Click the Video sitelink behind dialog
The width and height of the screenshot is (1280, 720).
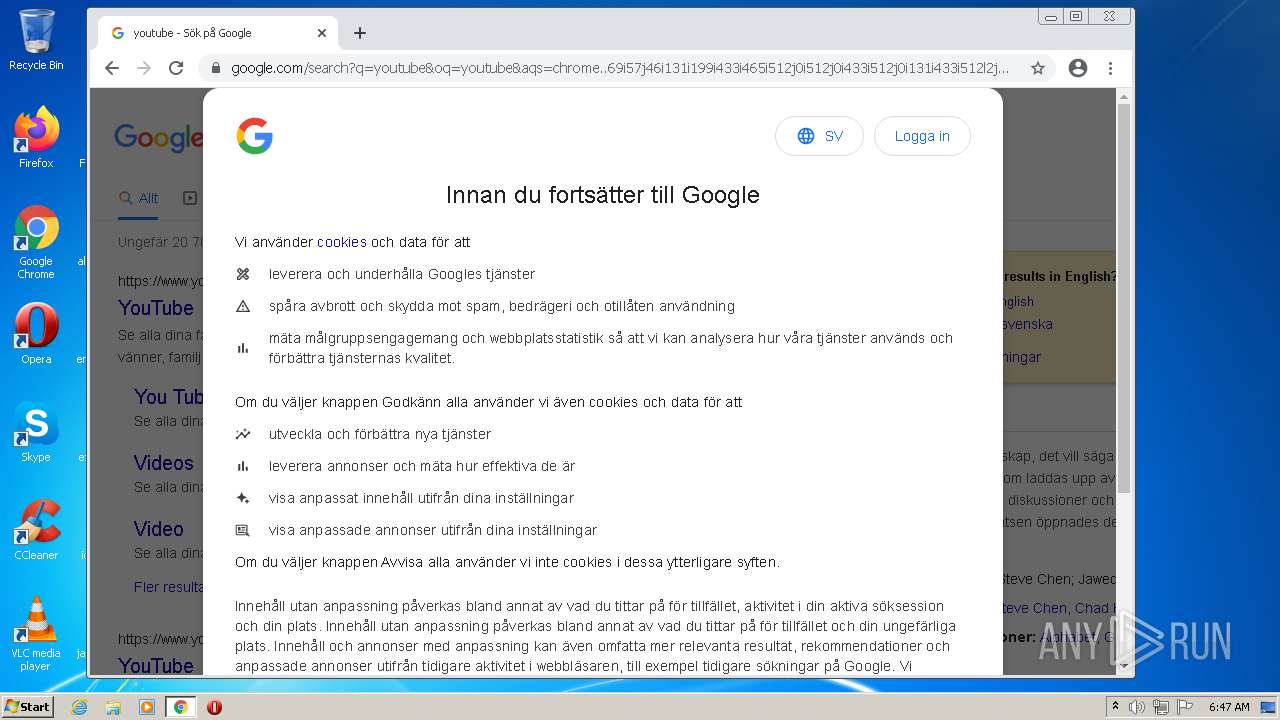click(159, 529)
